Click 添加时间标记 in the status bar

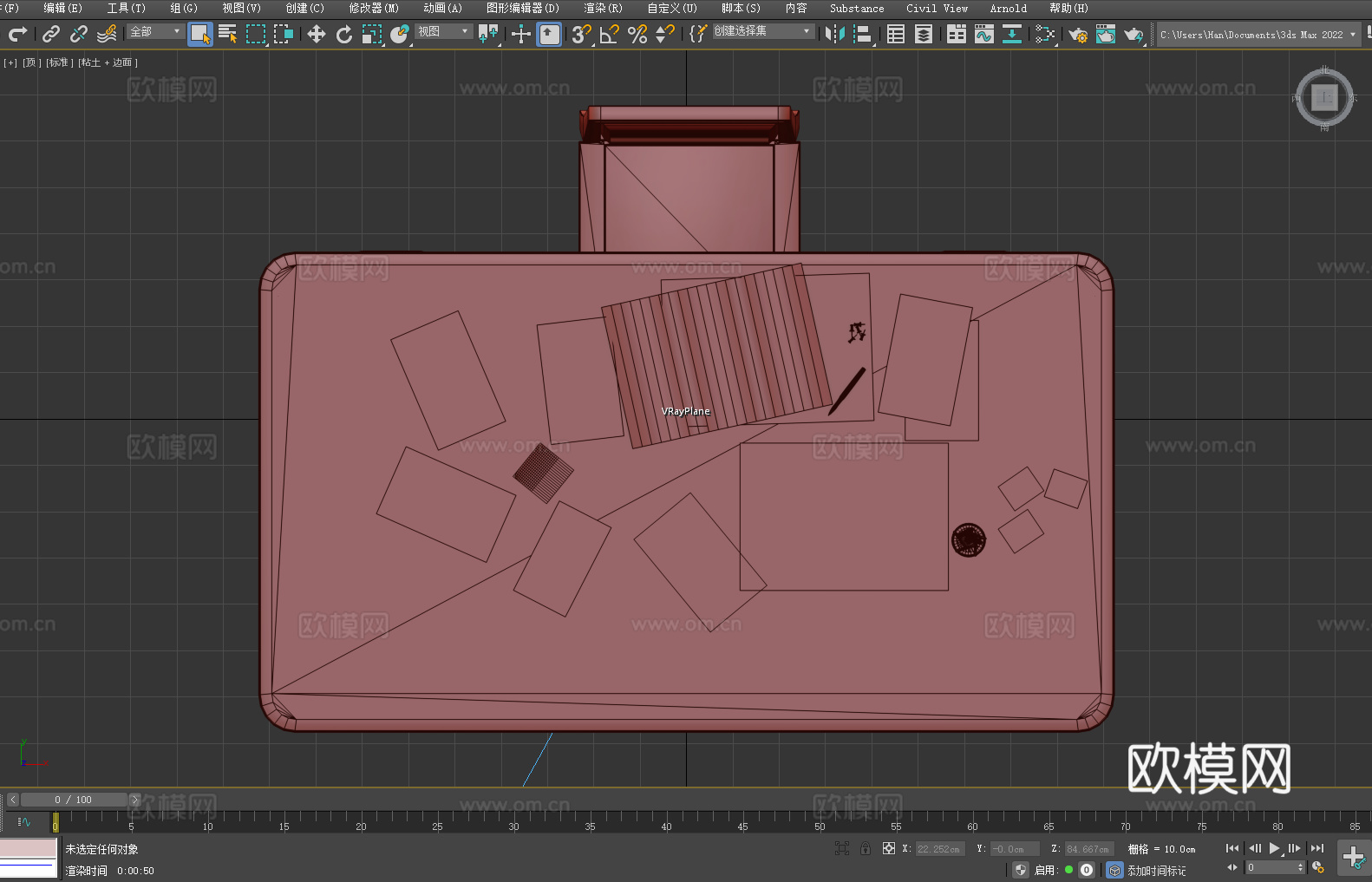(x=1156, y=870)
